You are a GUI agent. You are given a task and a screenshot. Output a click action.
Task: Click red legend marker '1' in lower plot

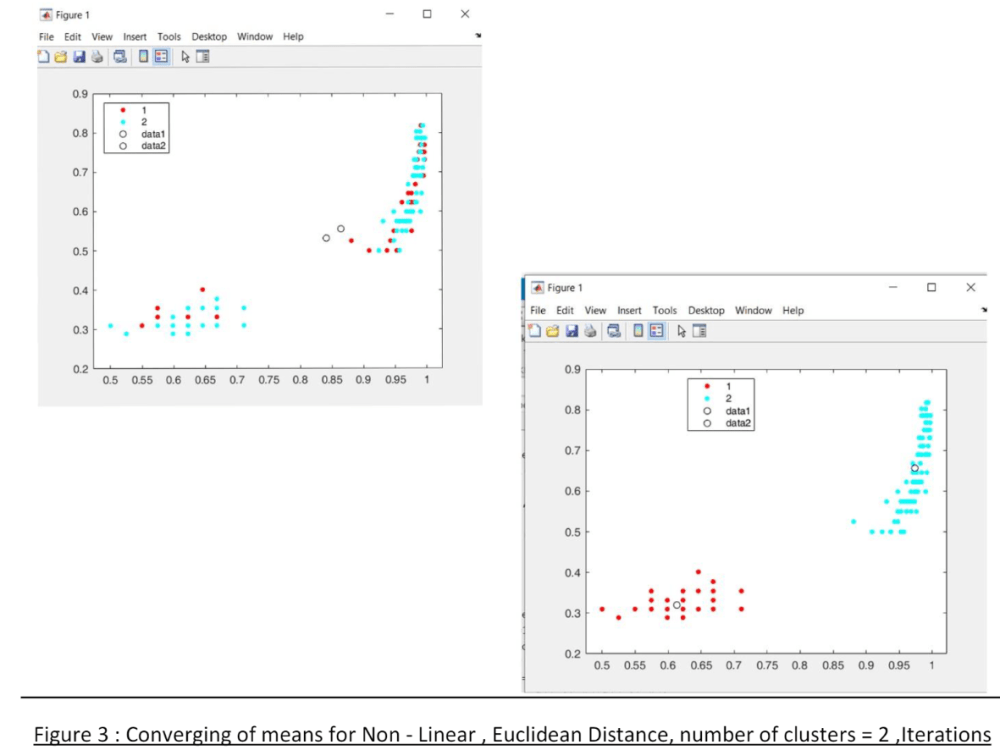point(707,386)
